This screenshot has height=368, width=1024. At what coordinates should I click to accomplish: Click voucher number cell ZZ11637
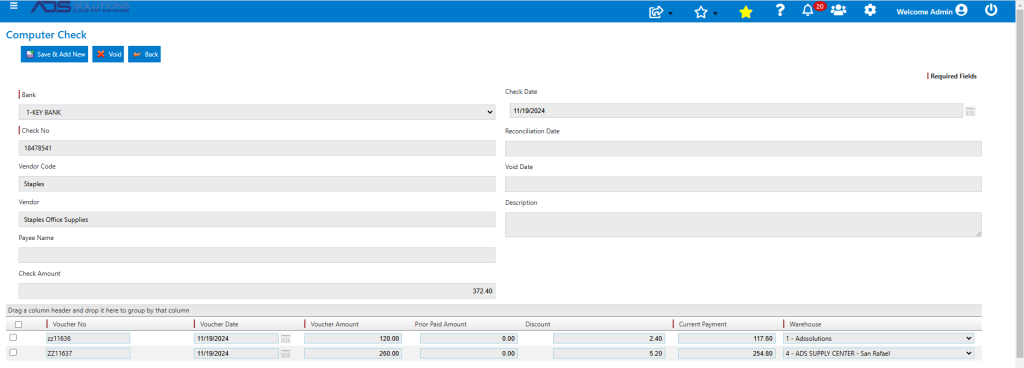click(88, 354)
